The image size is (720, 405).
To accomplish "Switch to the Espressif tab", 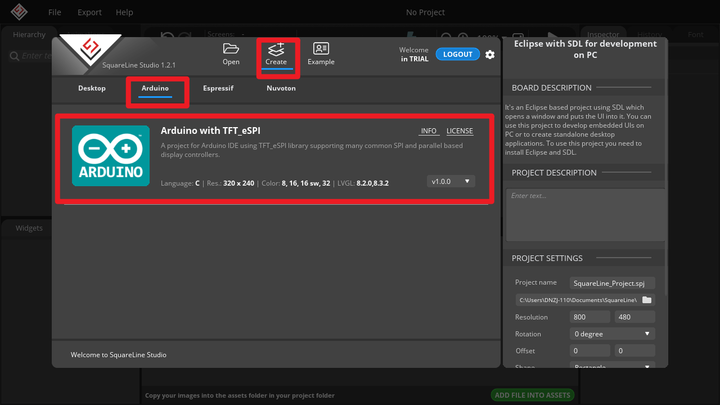I will coord(218,88).
